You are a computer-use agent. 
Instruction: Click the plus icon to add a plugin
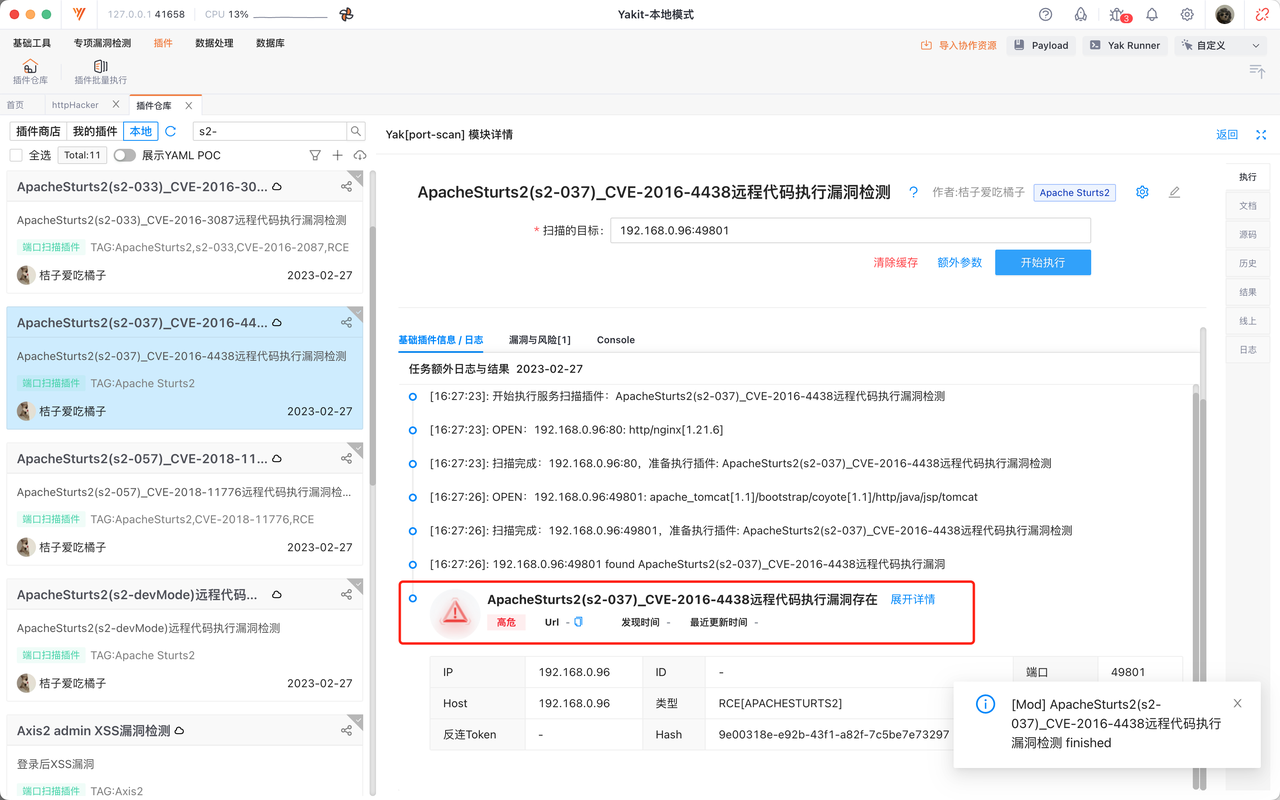pos(337,155)
